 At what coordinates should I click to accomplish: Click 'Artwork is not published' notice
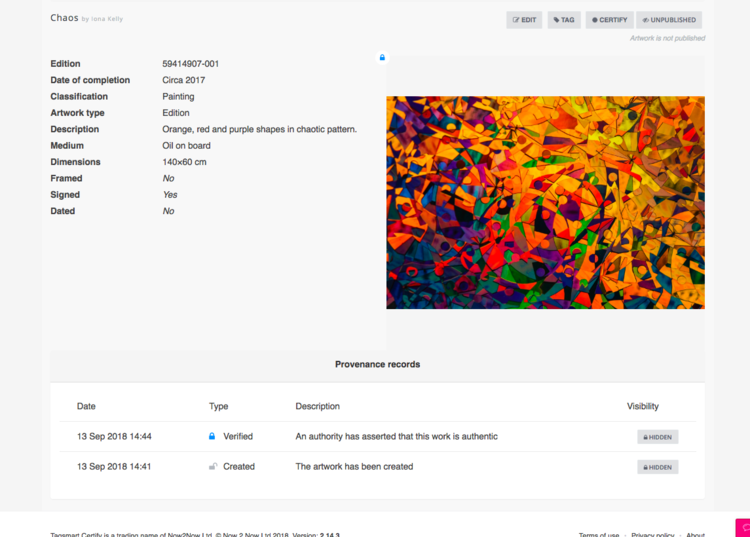click(667, 38)
